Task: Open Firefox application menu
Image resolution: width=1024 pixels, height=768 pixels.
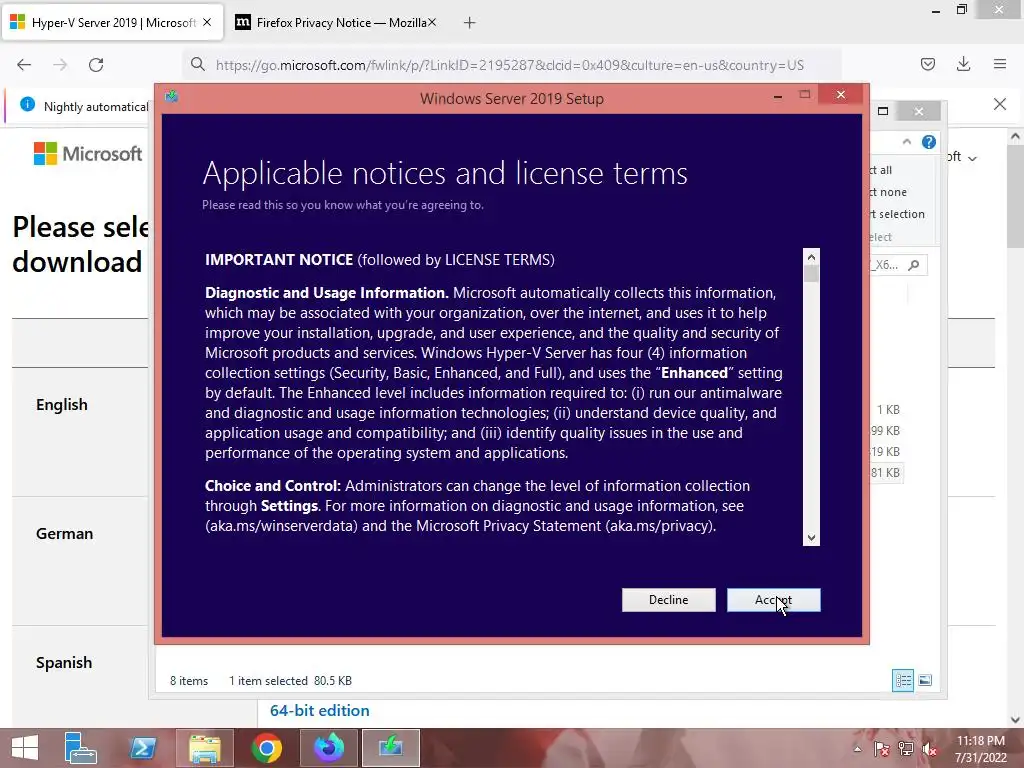Action: point(999,64)
